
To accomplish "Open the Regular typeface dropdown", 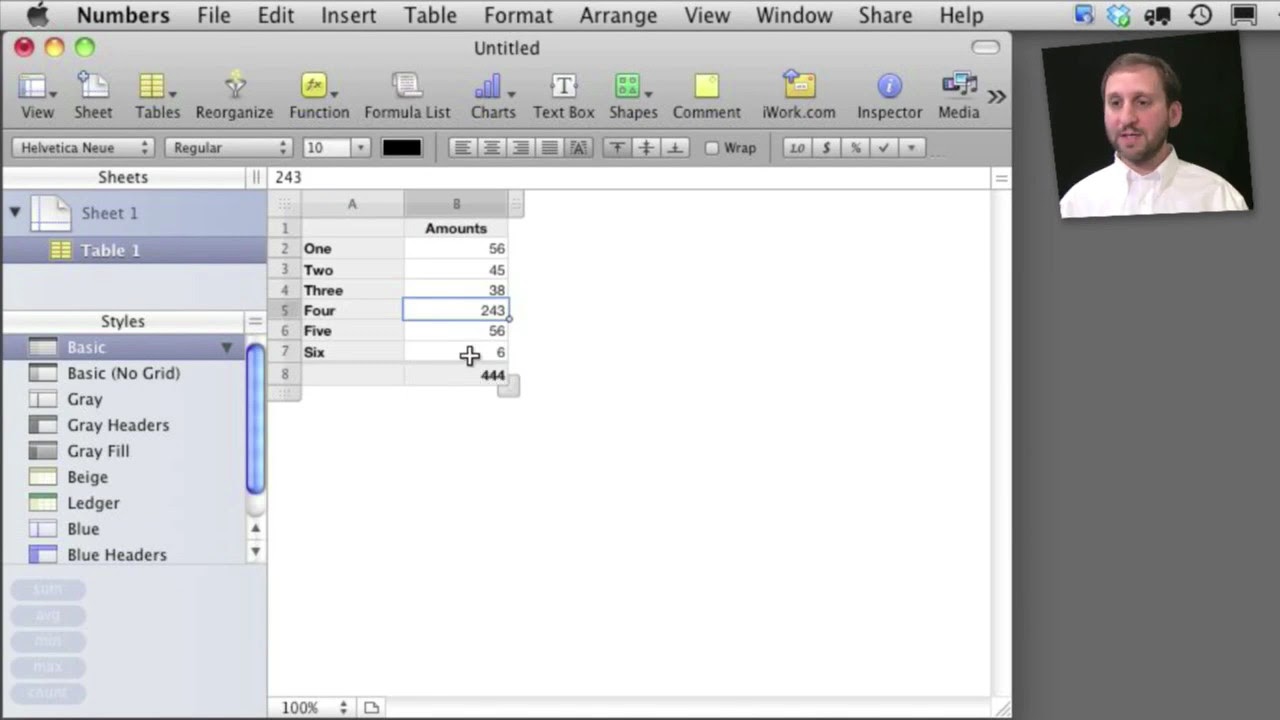I will click(x=228, y=147).
